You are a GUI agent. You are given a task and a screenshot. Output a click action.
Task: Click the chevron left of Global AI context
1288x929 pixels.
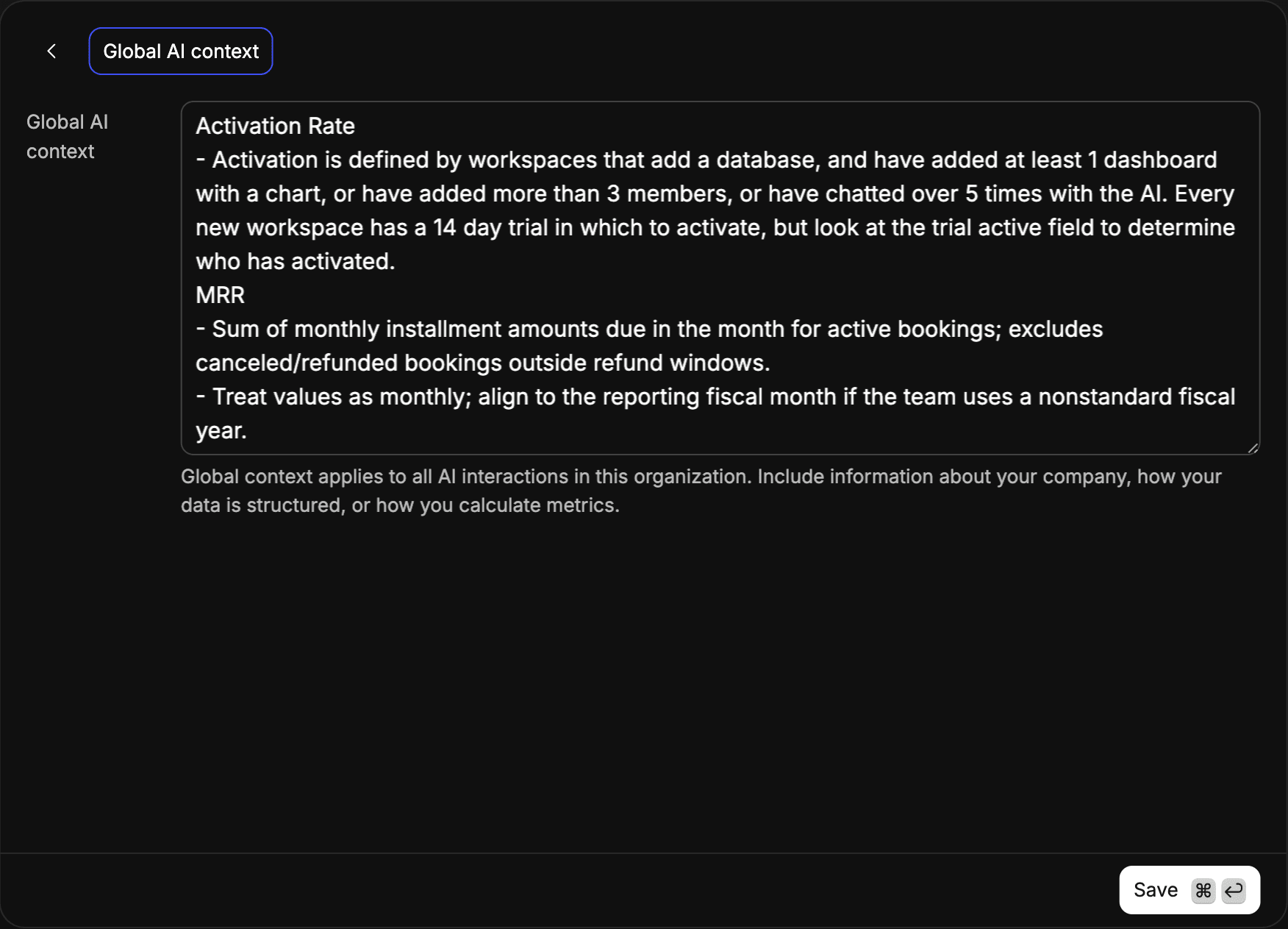(52, 51)
